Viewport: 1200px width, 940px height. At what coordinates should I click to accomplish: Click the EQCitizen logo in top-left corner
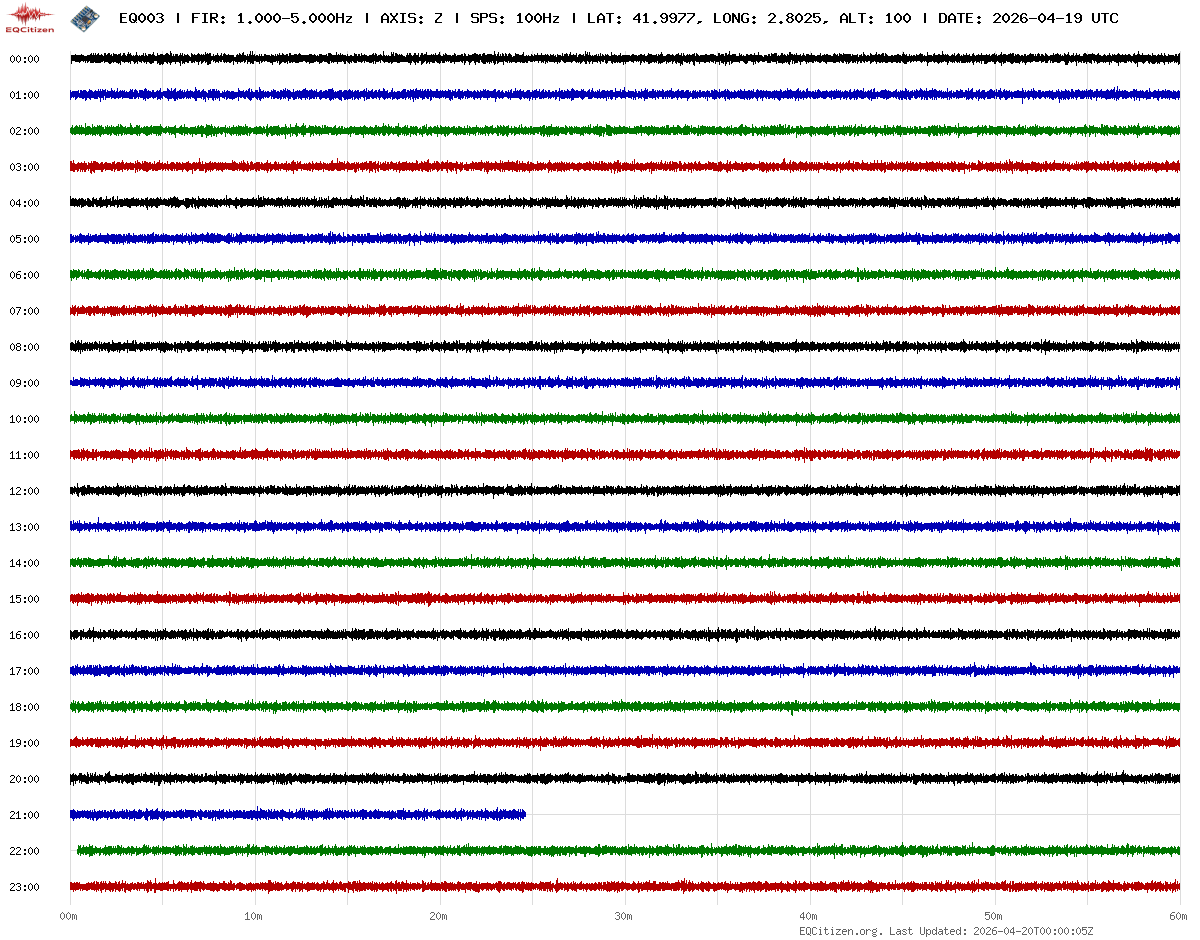pyautogui.click(x=29, y=17)
